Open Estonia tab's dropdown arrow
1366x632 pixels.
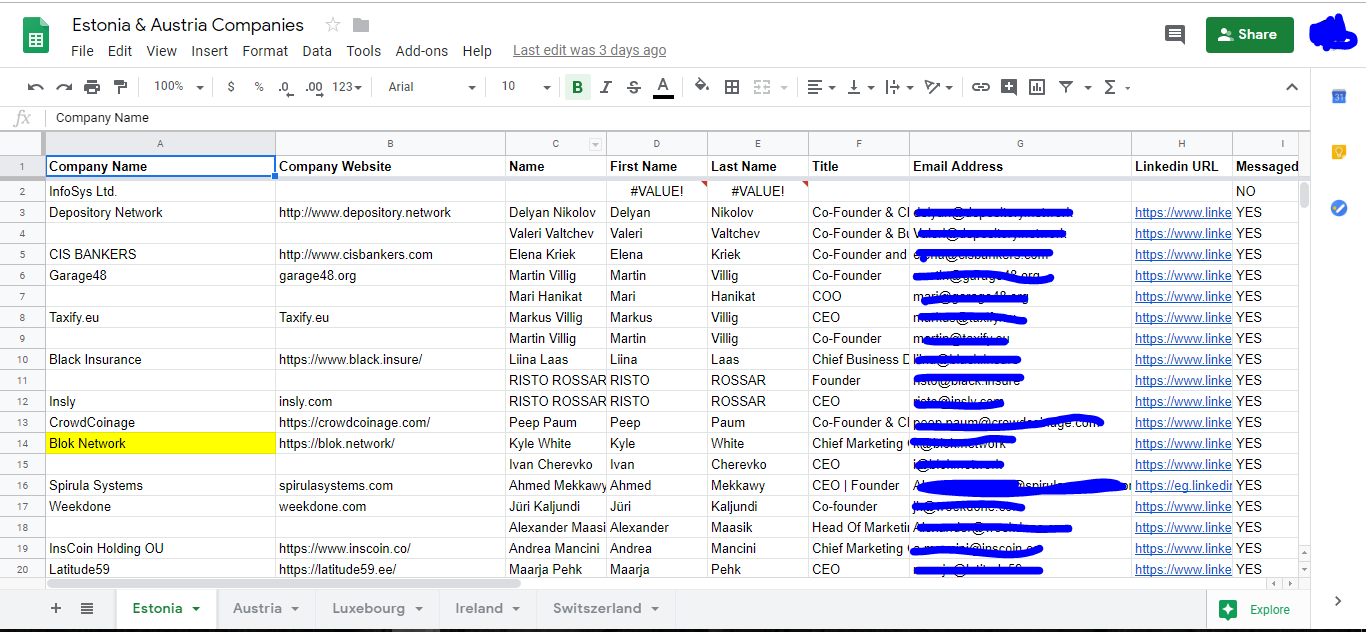coord(196,609)
